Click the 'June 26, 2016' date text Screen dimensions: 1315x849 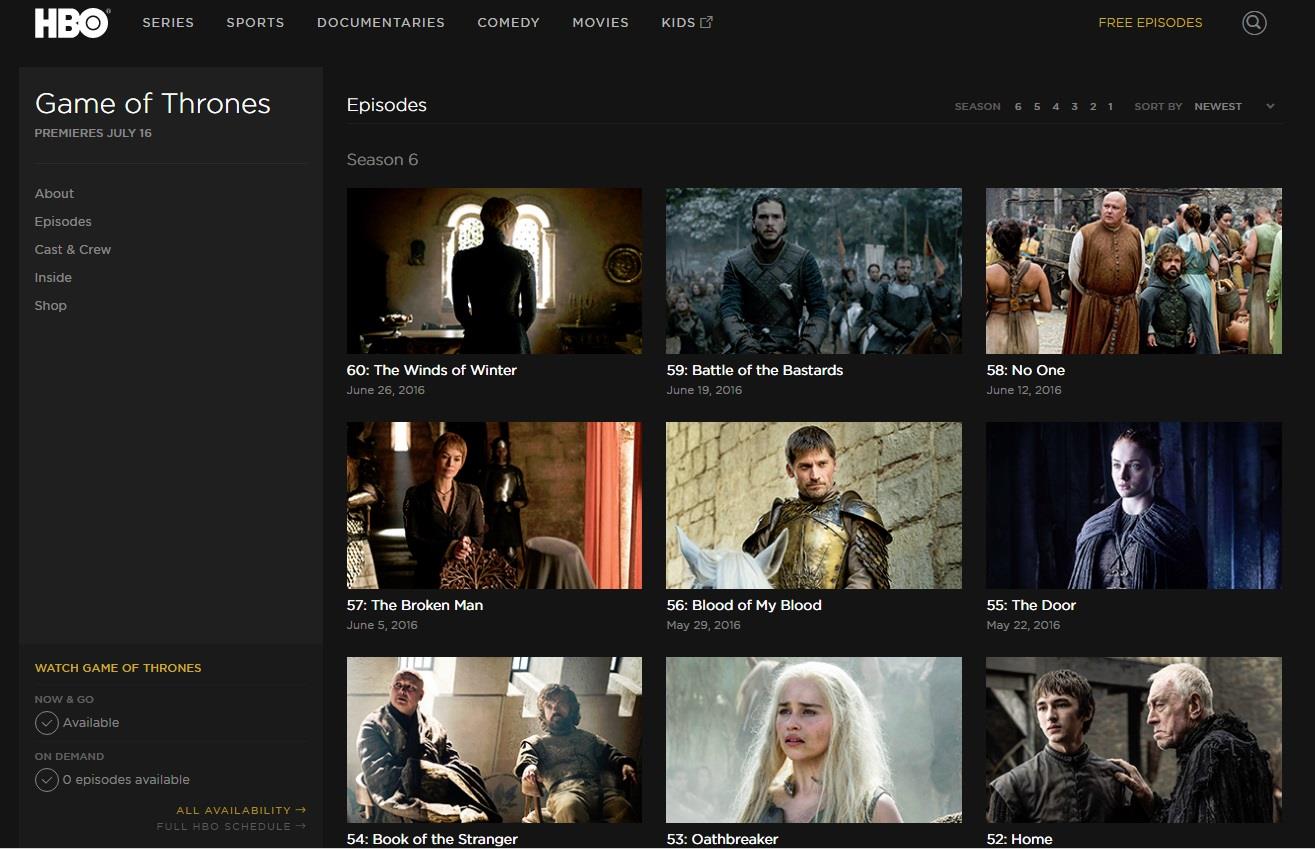pyautogui.click(x=386, y=390)
